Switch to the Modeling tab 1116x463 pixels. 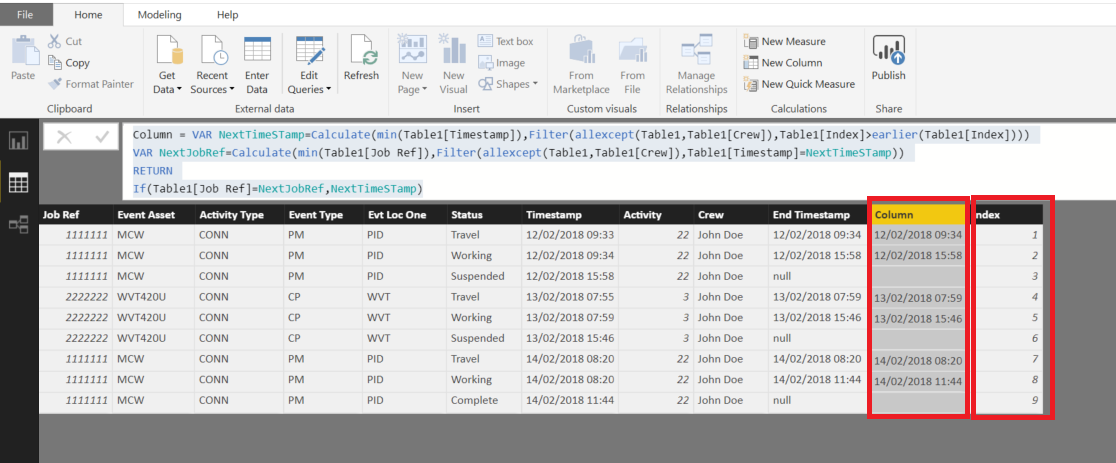click(x=159, y=14)
